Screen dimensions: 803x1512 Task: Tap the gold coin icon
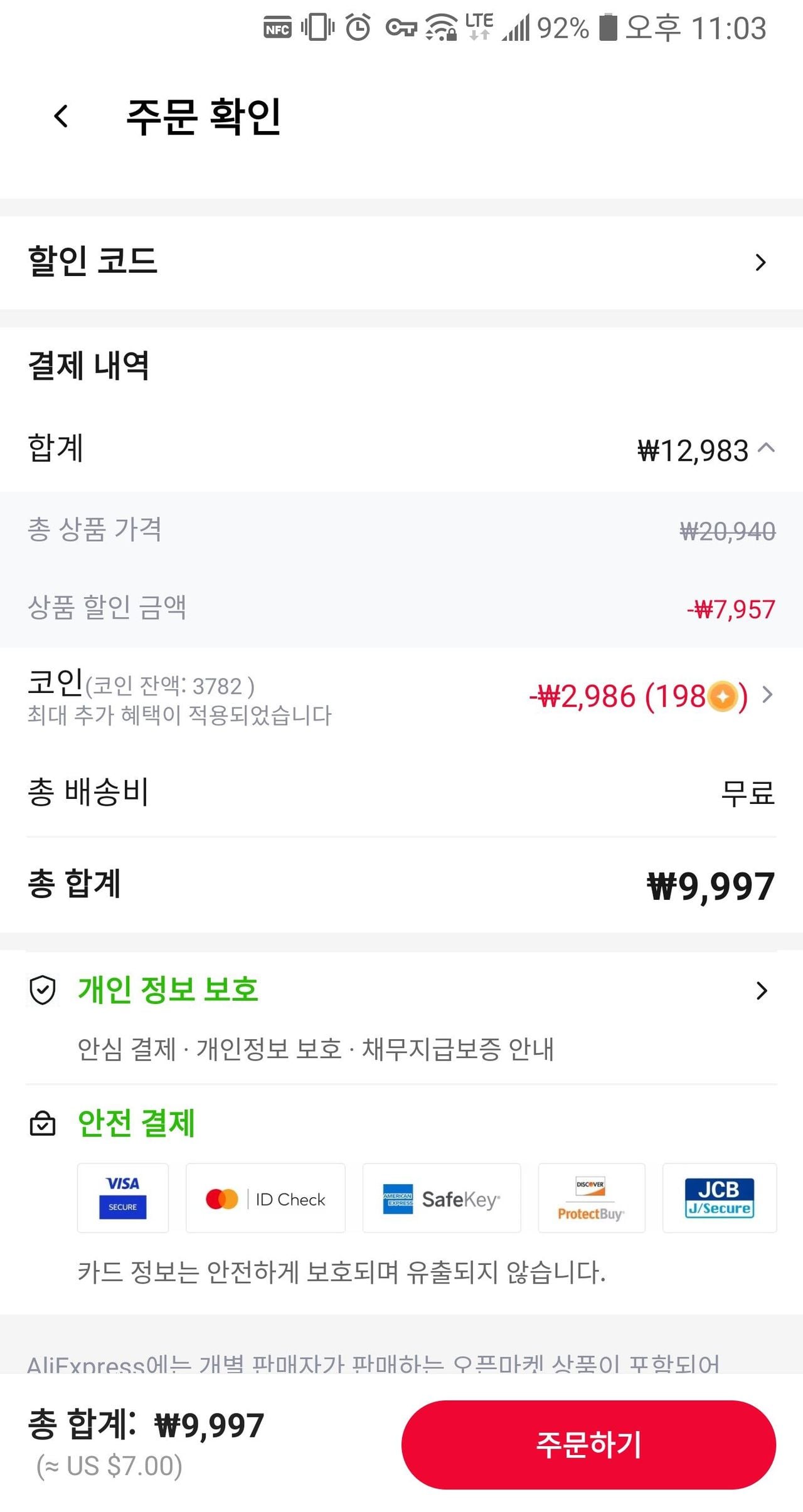(723, 696)
